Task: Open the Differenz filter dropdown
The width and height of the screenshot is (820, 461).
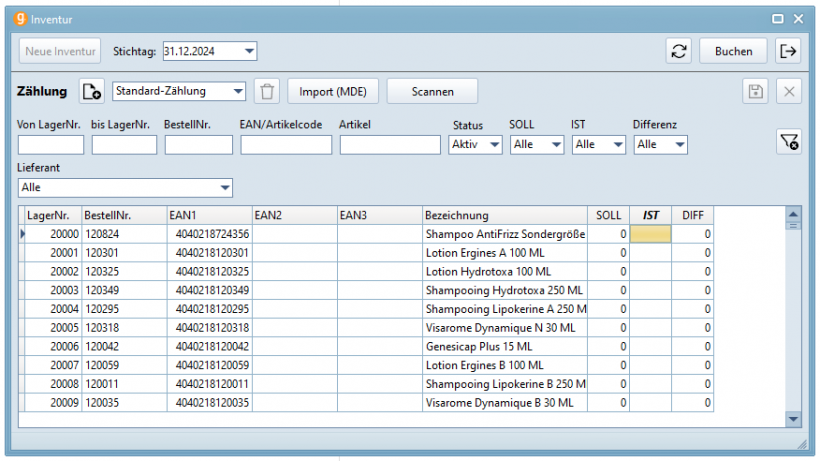Action: [x=680, y=145]
